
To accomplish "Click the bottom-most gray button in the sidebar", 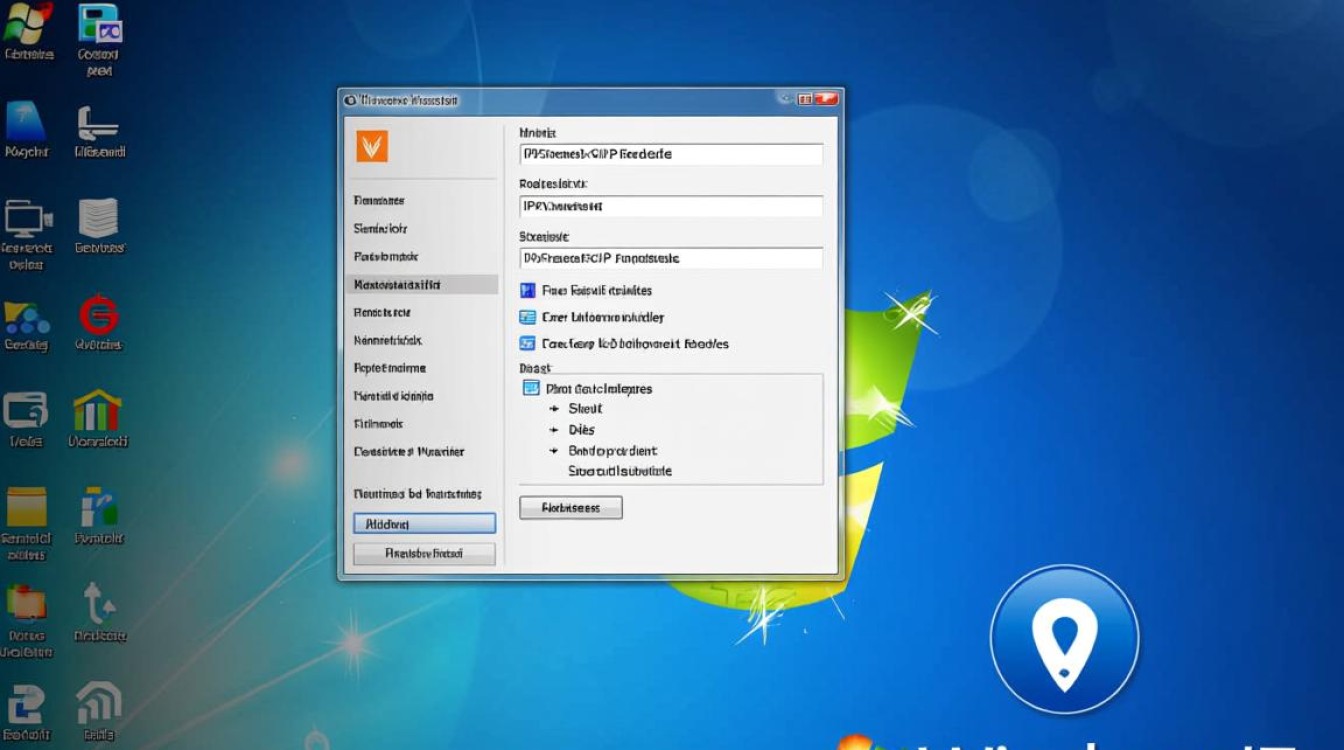I will click(424, 553).
